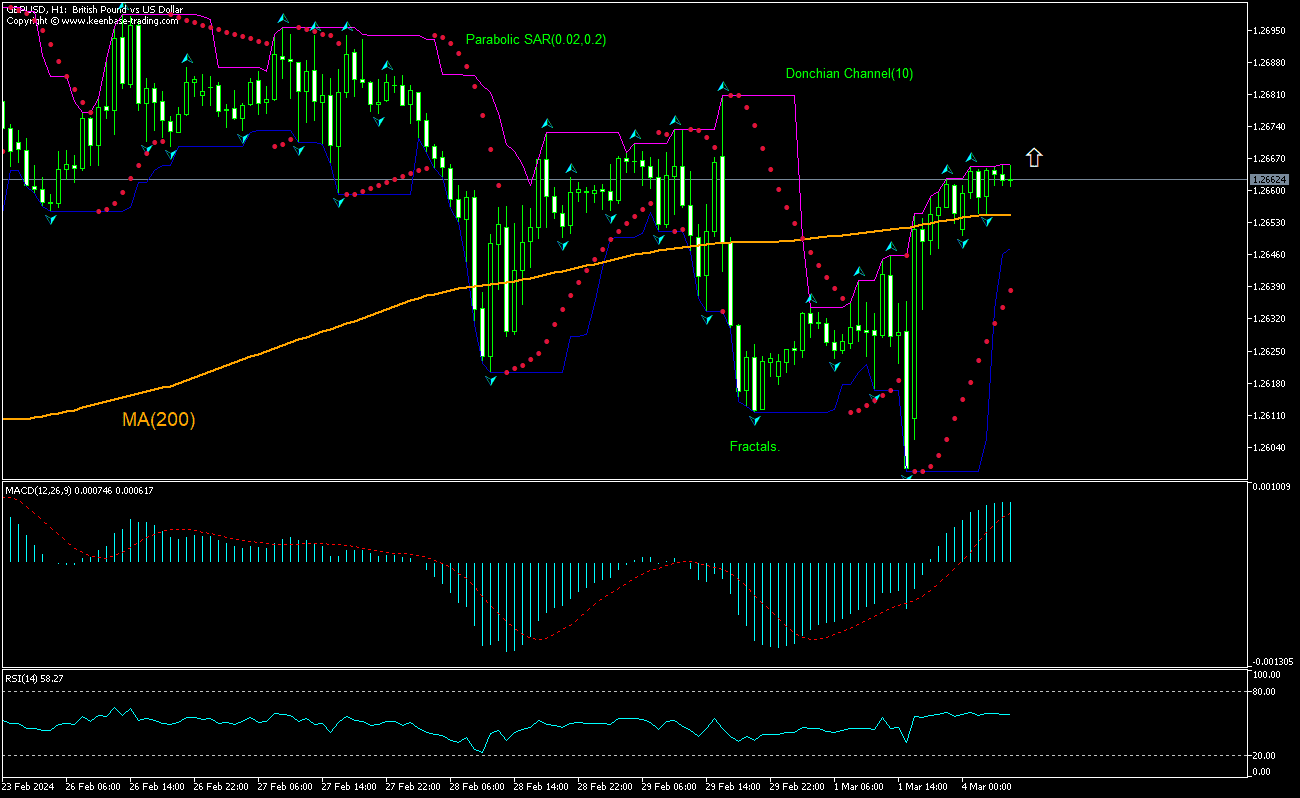1300x798 pixels.
Task: Open the keenbase-trading.com copyright link
Action: click(95, 20)
